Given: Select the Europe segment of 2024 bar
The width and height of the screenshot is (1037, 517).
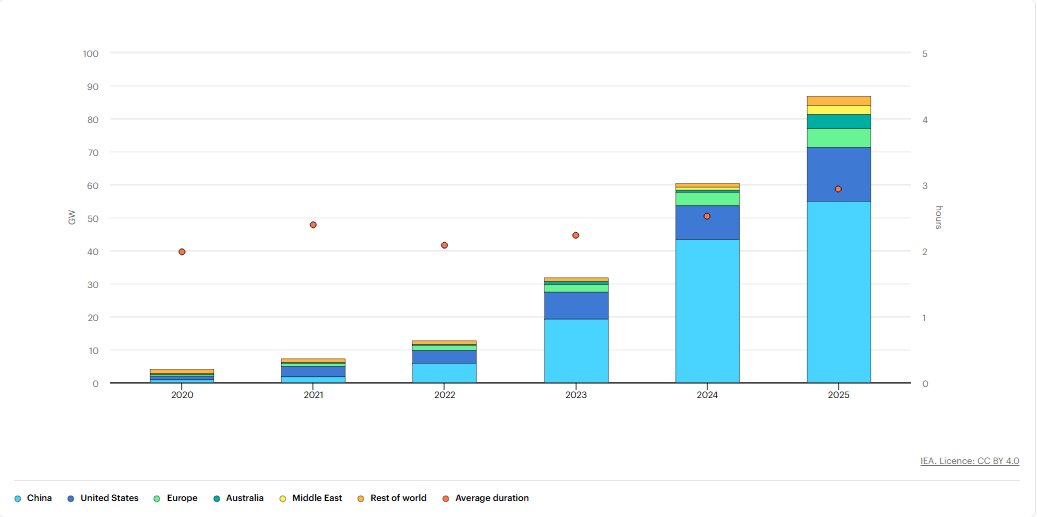Looking at the screenshot, I should coord(707,199).
